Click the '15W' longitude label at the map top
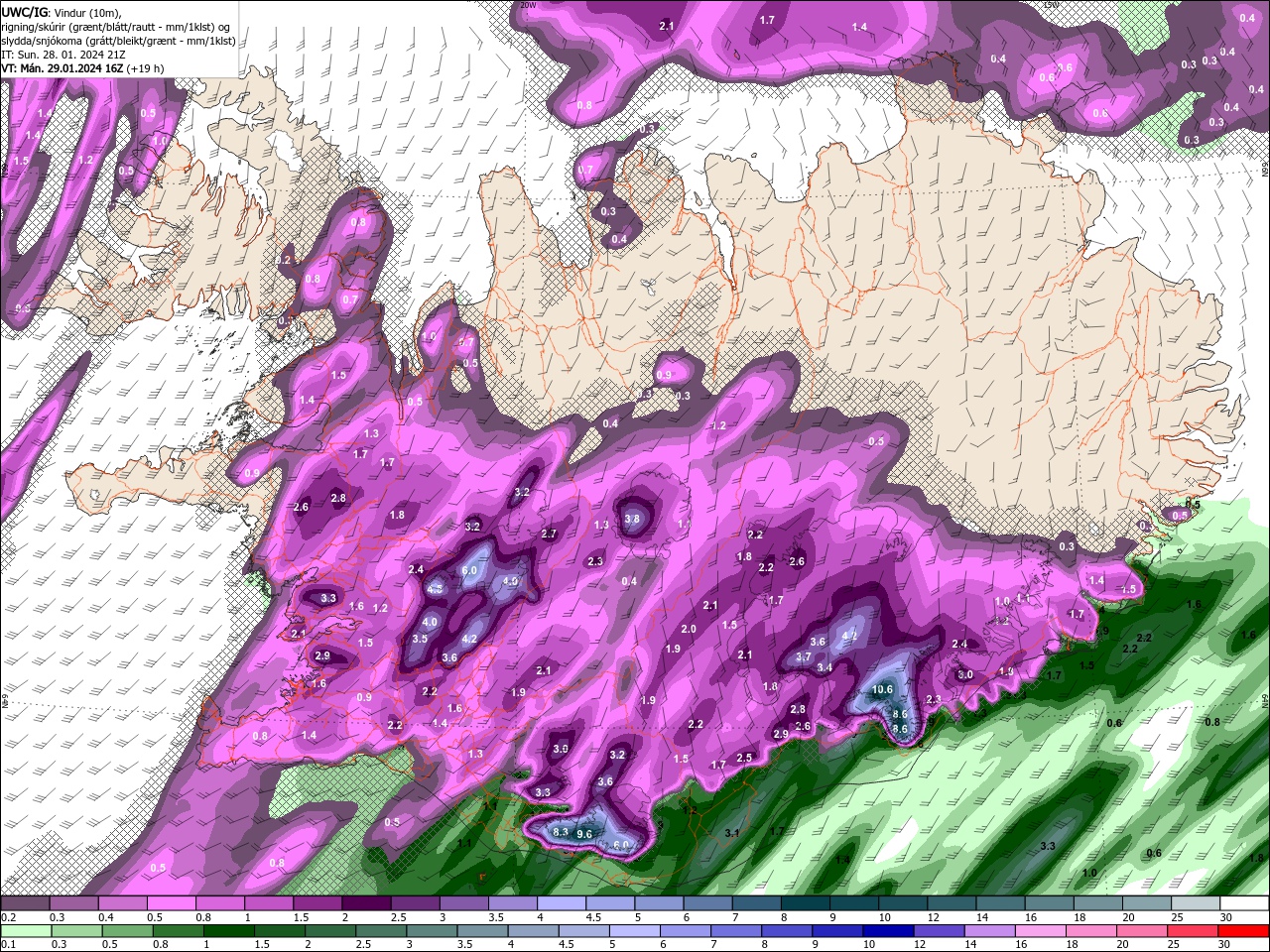 (1051, 5)
